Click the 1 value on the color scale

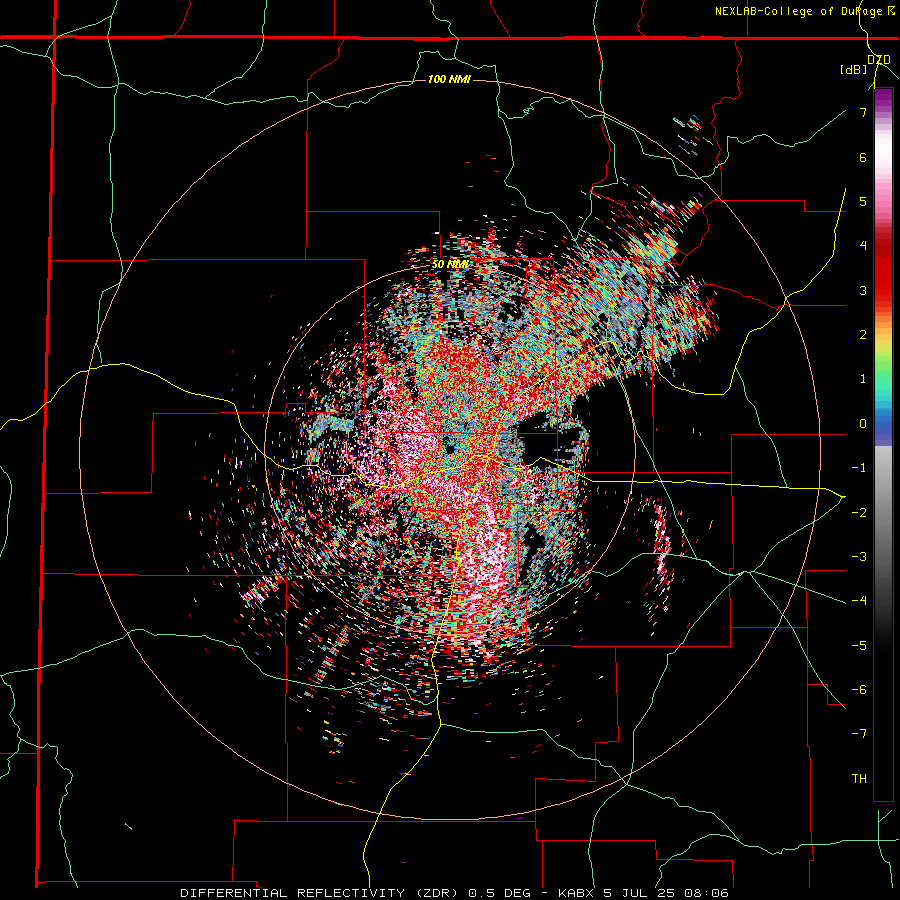point(863,379)
